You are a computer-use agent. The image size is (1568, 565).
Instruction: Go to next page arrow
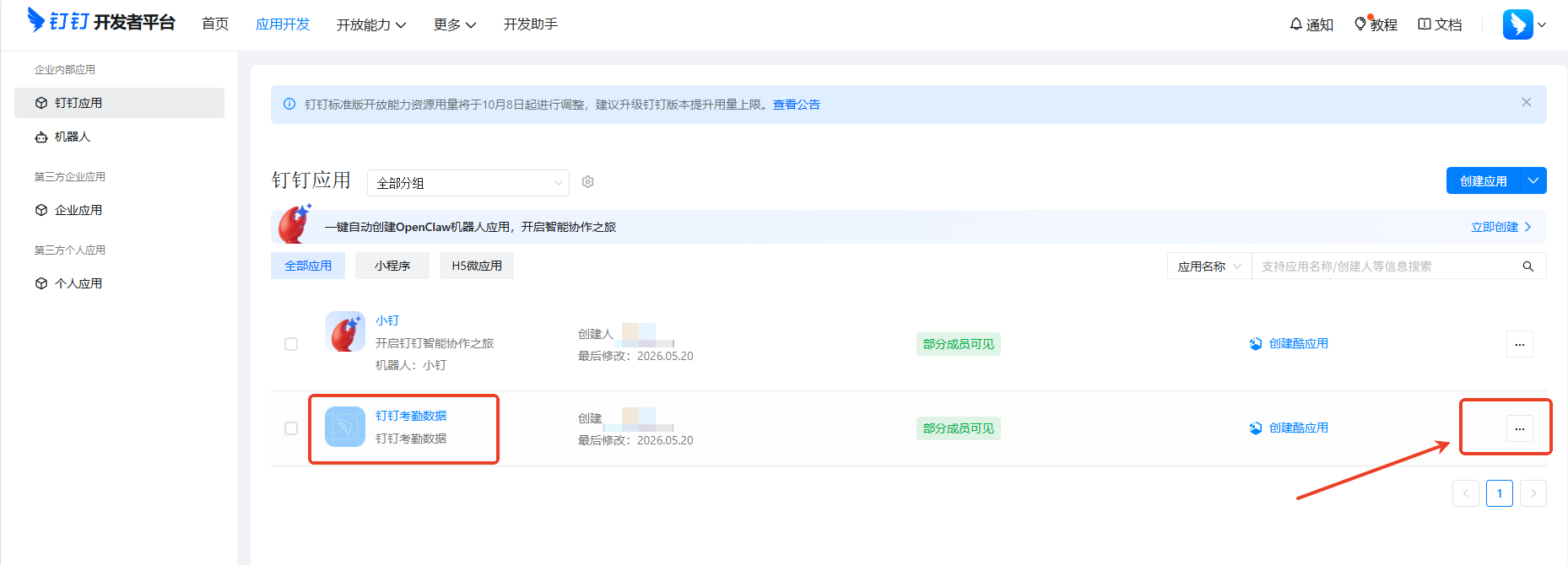pyautogui.click(x=1533, y=493)
